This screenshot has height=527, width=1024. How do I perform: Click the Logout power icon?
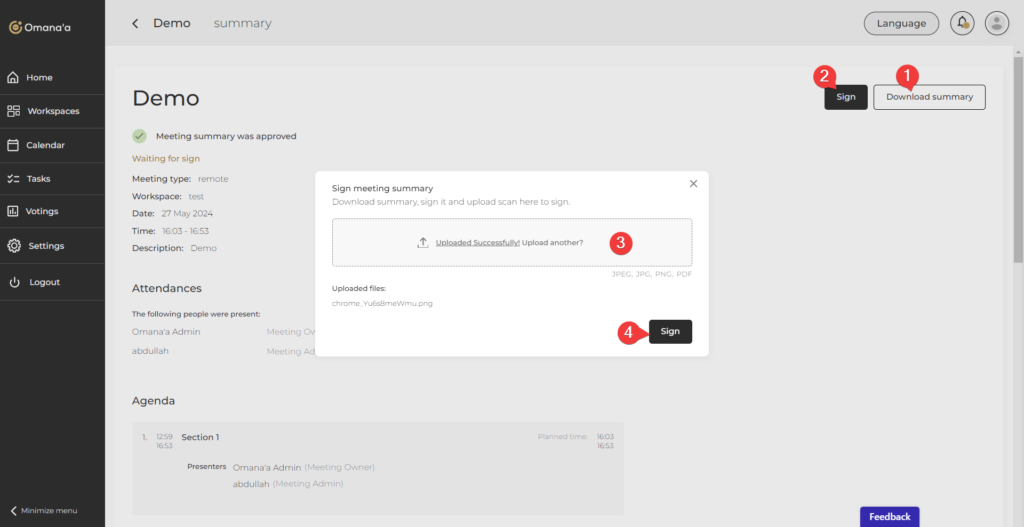(x=14, y=282)
